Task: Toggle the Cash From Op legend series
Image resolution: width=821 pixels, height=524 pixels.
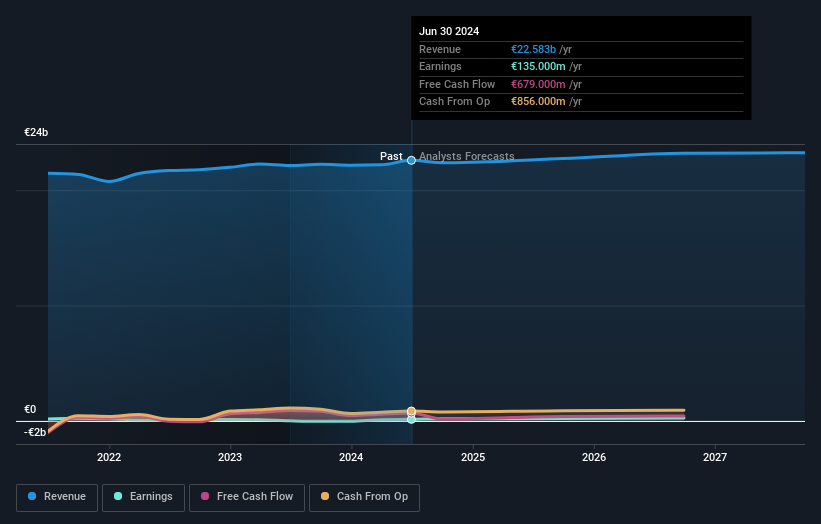Action: click(364, 497)
